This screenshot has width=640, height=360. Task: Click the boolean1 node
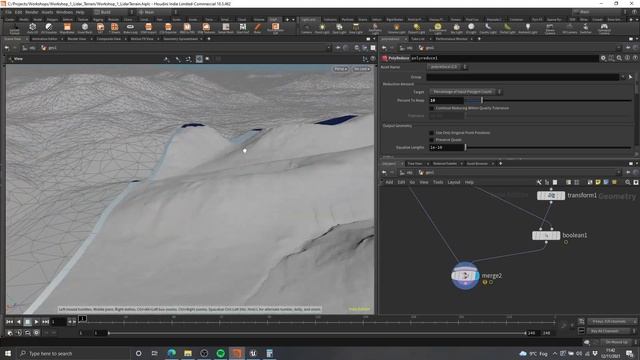pos(546,236)
